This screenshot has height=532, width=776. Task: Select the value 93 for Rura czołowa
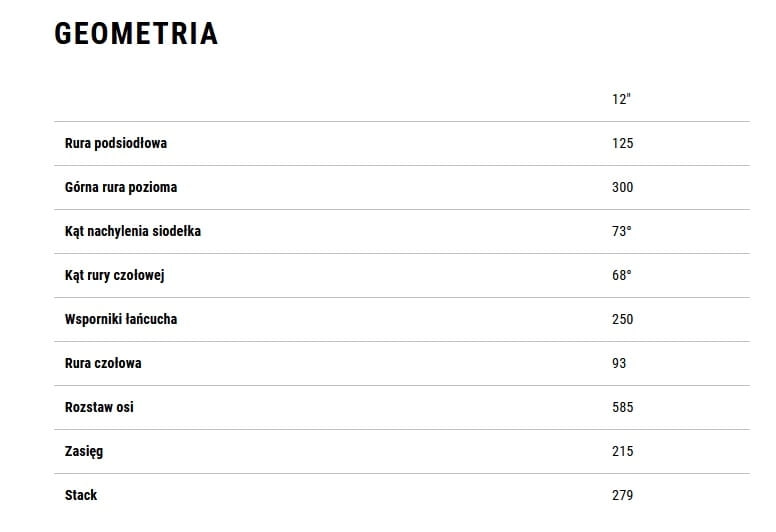(x=619, y=363)
